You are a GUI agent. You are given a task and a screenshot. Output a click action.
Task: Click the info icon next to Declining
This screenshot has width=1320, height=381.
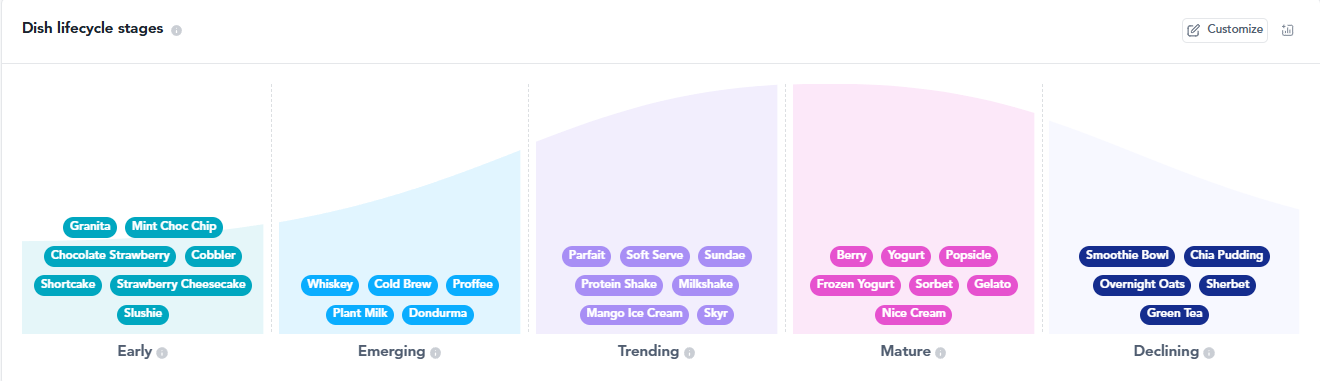1209,352
